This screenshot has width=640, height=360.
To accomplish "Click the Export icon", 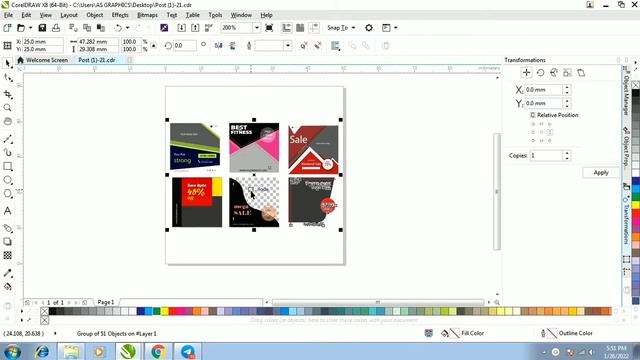I will (x=195, y=28).
